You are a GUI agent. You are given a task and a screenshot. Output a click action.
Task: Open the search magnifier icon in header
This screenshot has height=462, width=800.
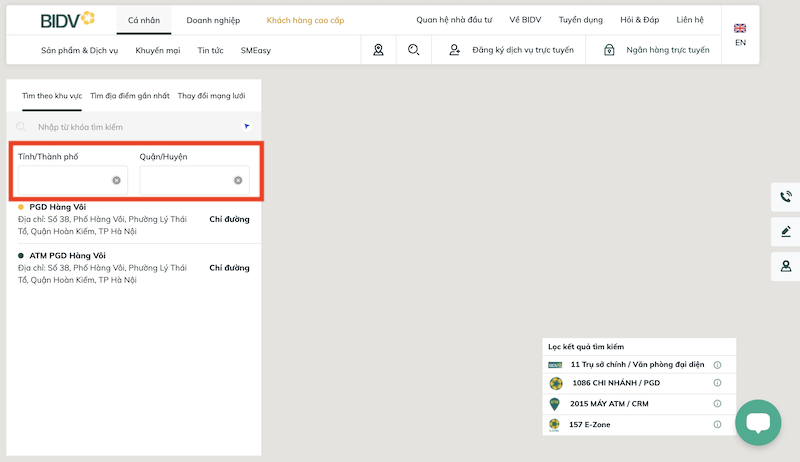click(x=414, y=50)
